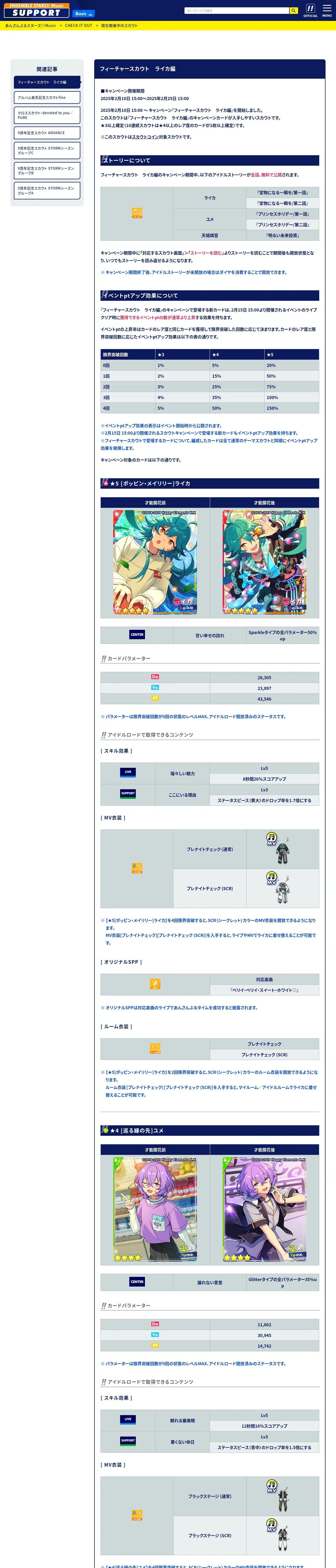
Task: Open the CHECK IT OUT breadcrumb link
Action: 79,26
